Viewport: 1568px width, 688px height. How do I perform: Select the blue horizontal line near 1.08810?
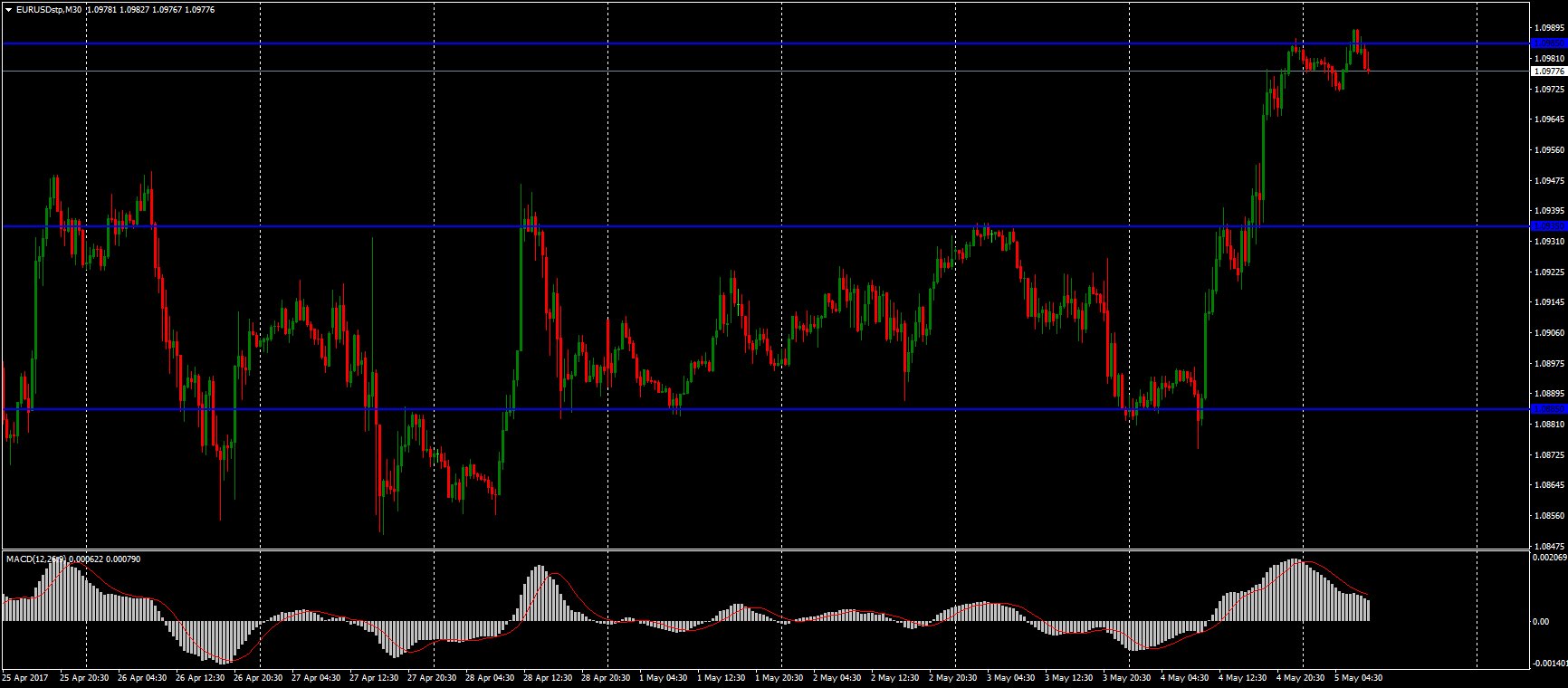click(x=765, y=409)
